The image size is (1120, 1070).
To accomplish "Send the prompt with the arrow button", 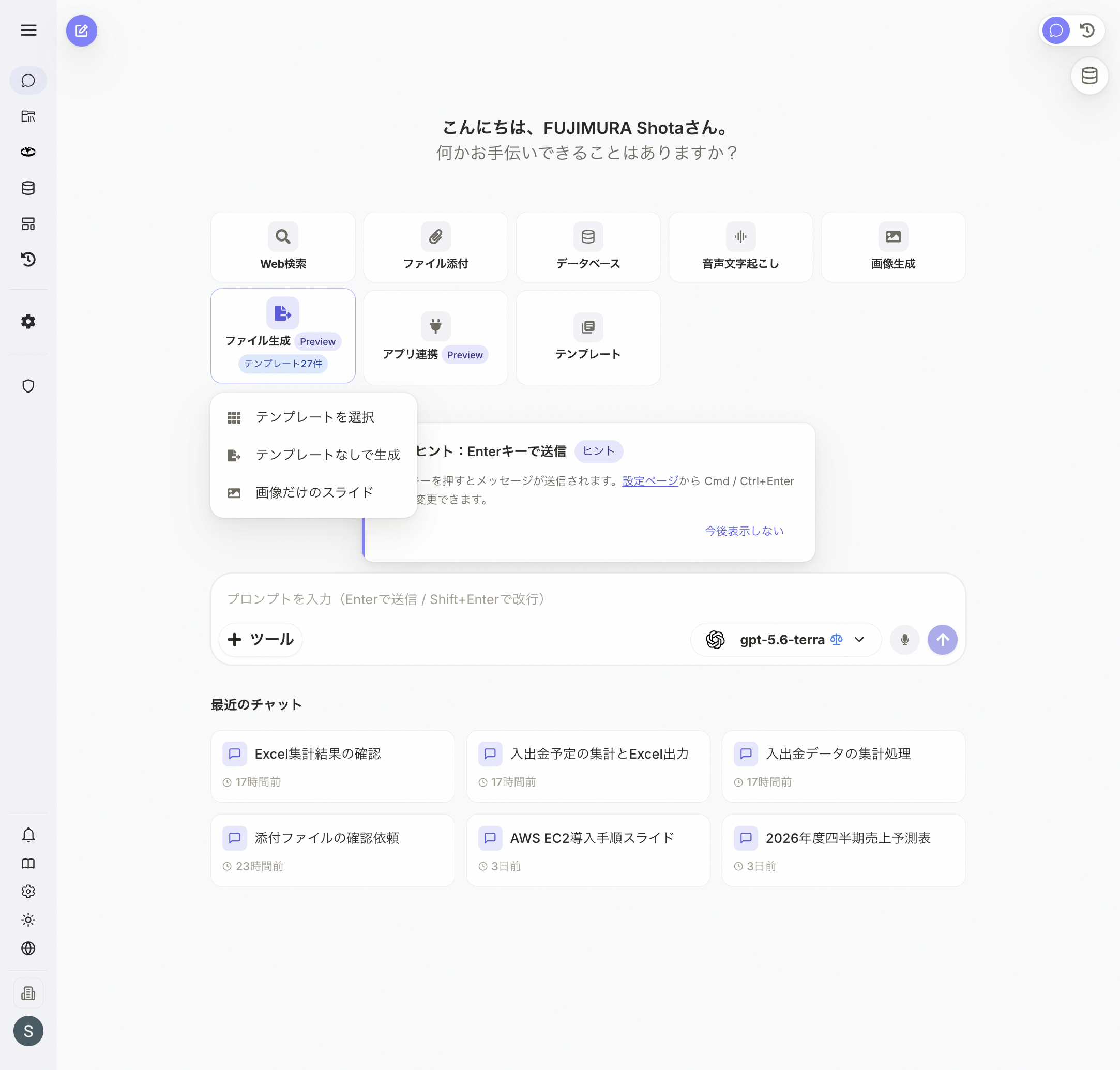I will click(942, 639).
